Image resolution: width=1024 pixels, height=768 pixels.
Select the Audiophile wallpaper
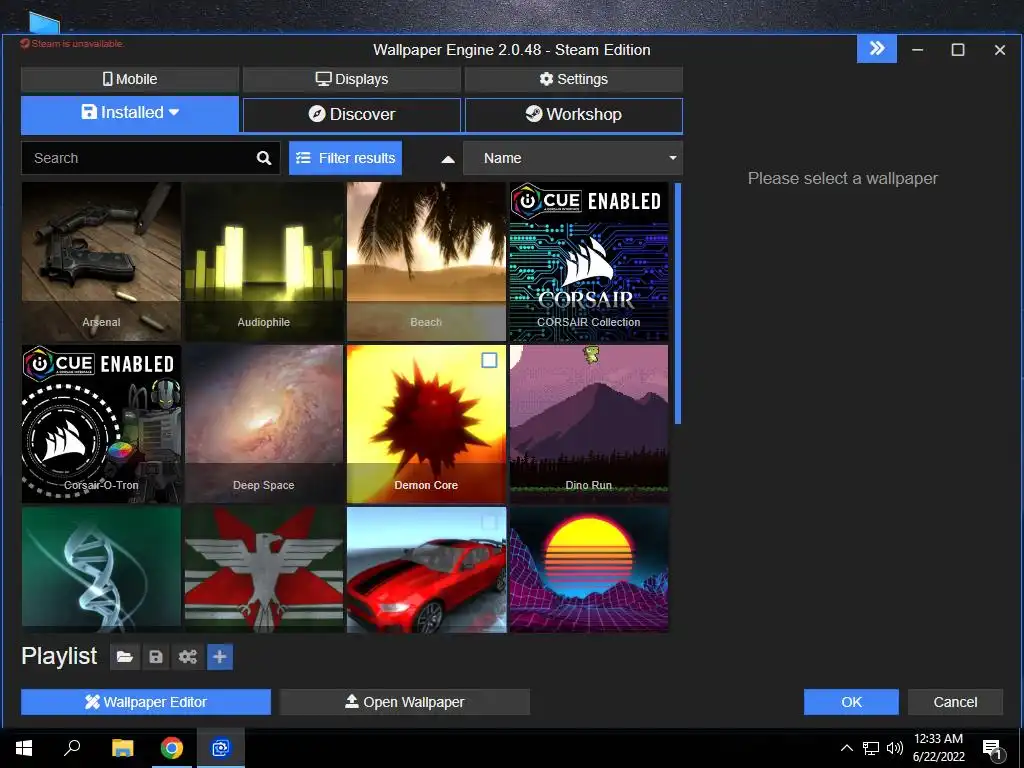[264, 262]
